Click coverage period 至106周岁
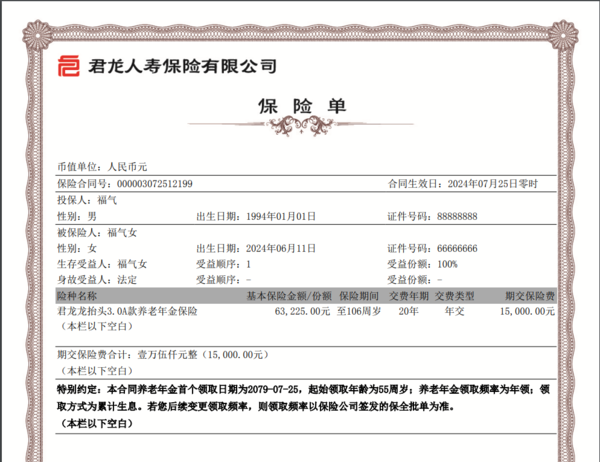Viewport: 600px width, 462px height. click(359, 312)
